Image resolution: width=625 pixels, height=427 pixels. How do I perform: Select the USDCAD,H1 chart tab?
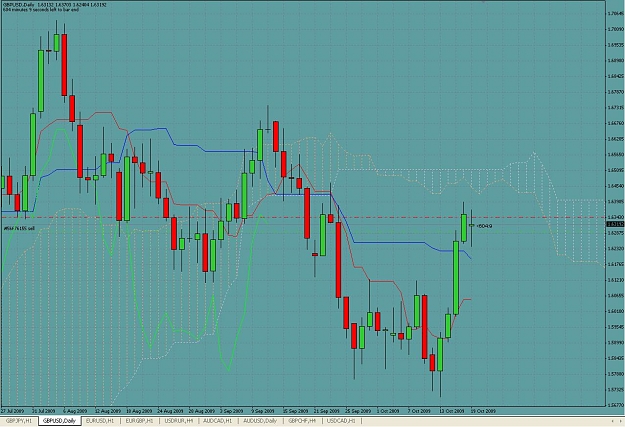341,421
